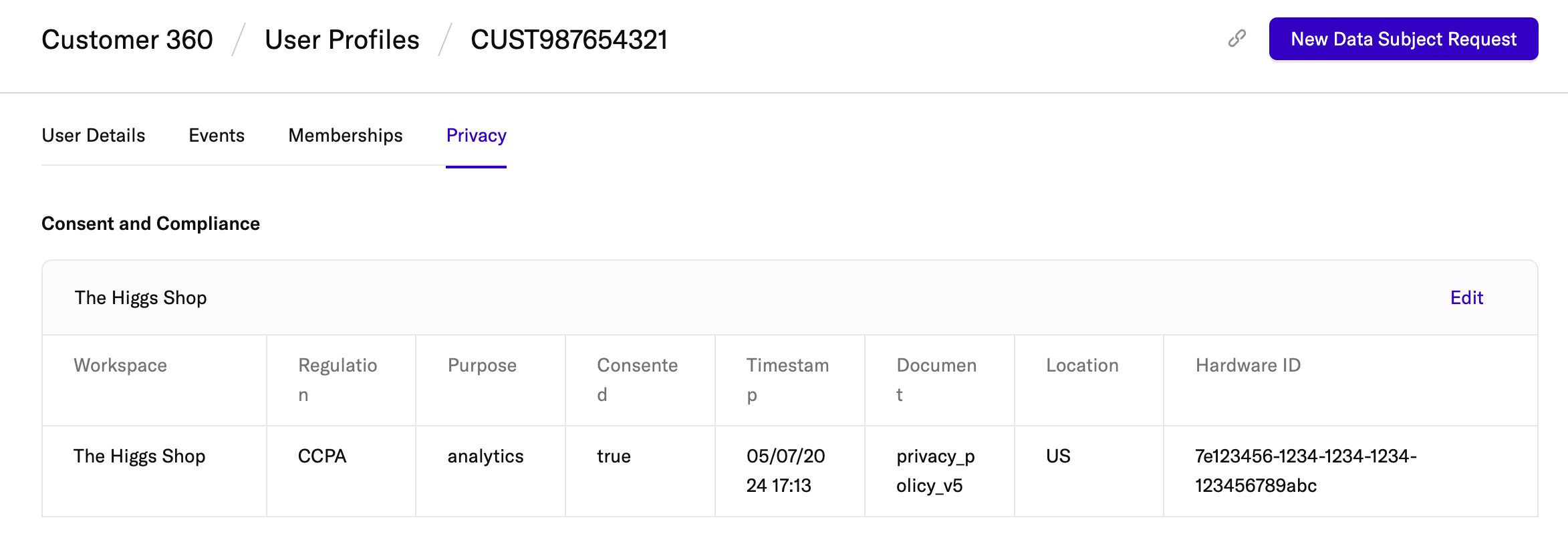The width and height of the screenshot is (1568, 540).
Task: Click the Purpose column header
Action: point(482,366)
